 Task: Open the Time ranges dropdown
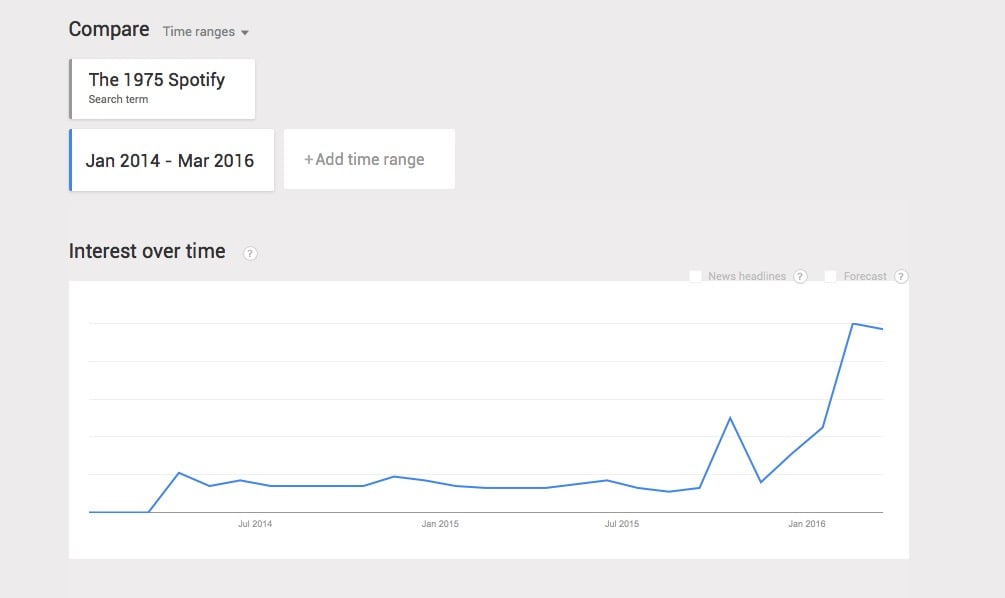[x=206, y=32]
